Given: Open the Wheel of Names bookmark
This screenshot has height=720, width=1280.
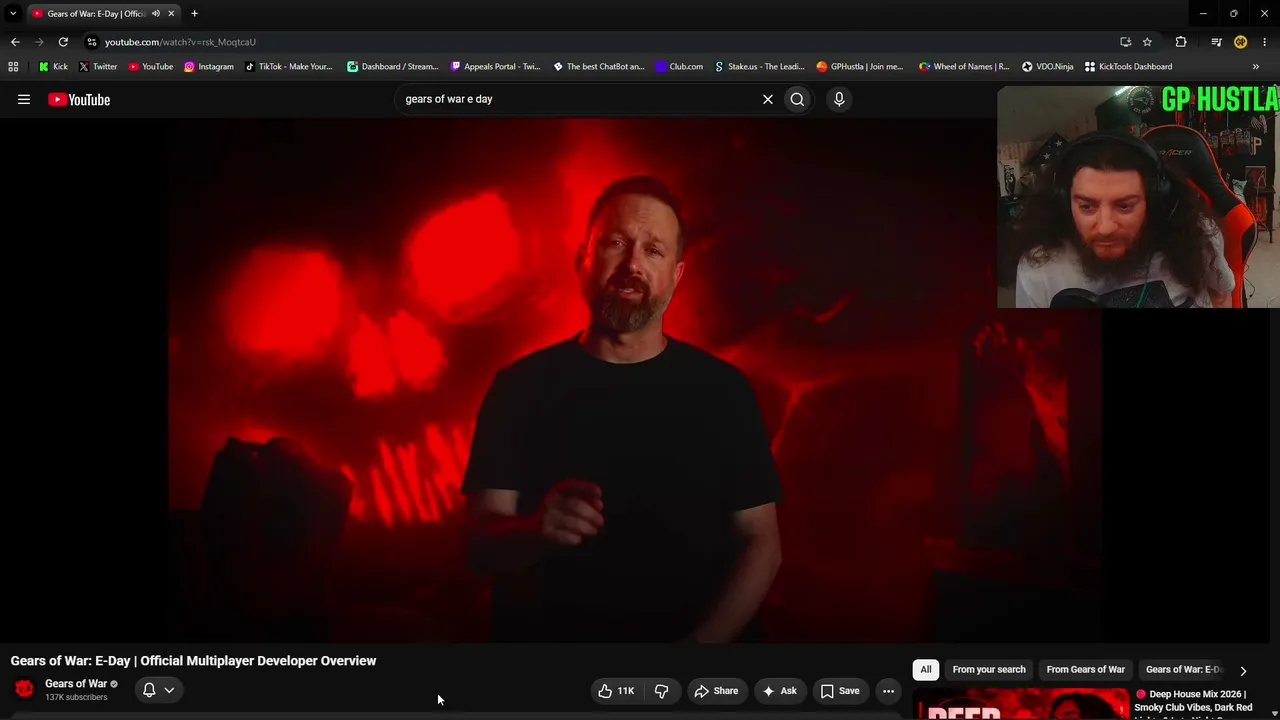Looking at the screenshot, I should click(x=964, y=67).
